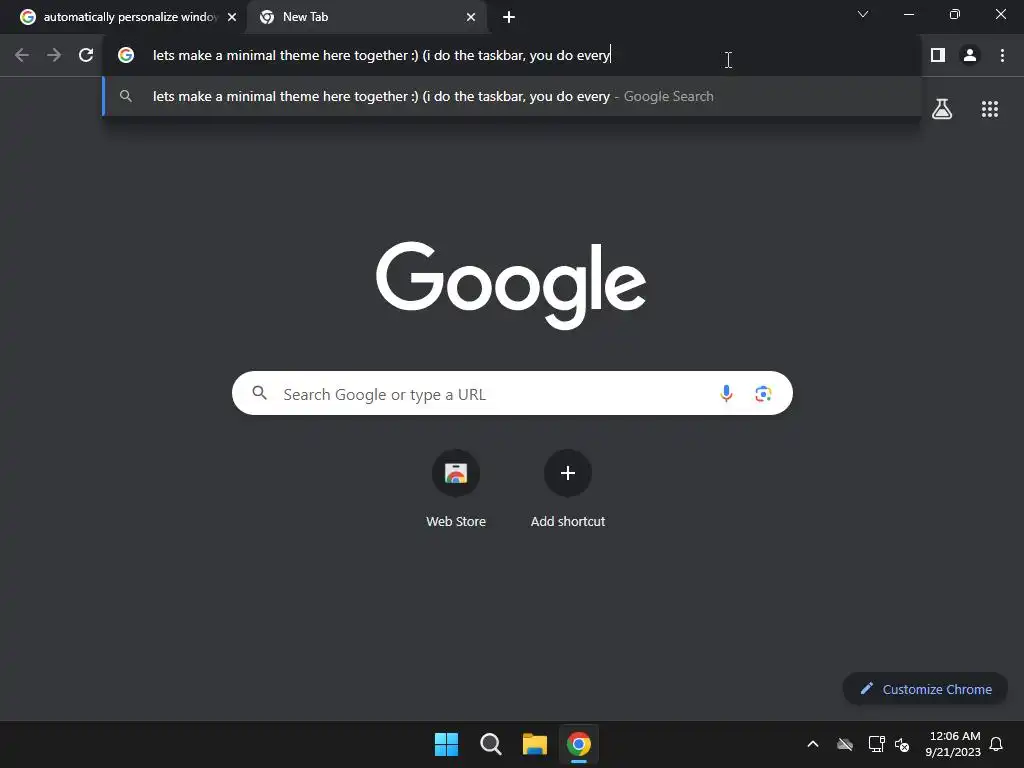
Task: Click Chrome icon in taskbar
Action: 579,744
